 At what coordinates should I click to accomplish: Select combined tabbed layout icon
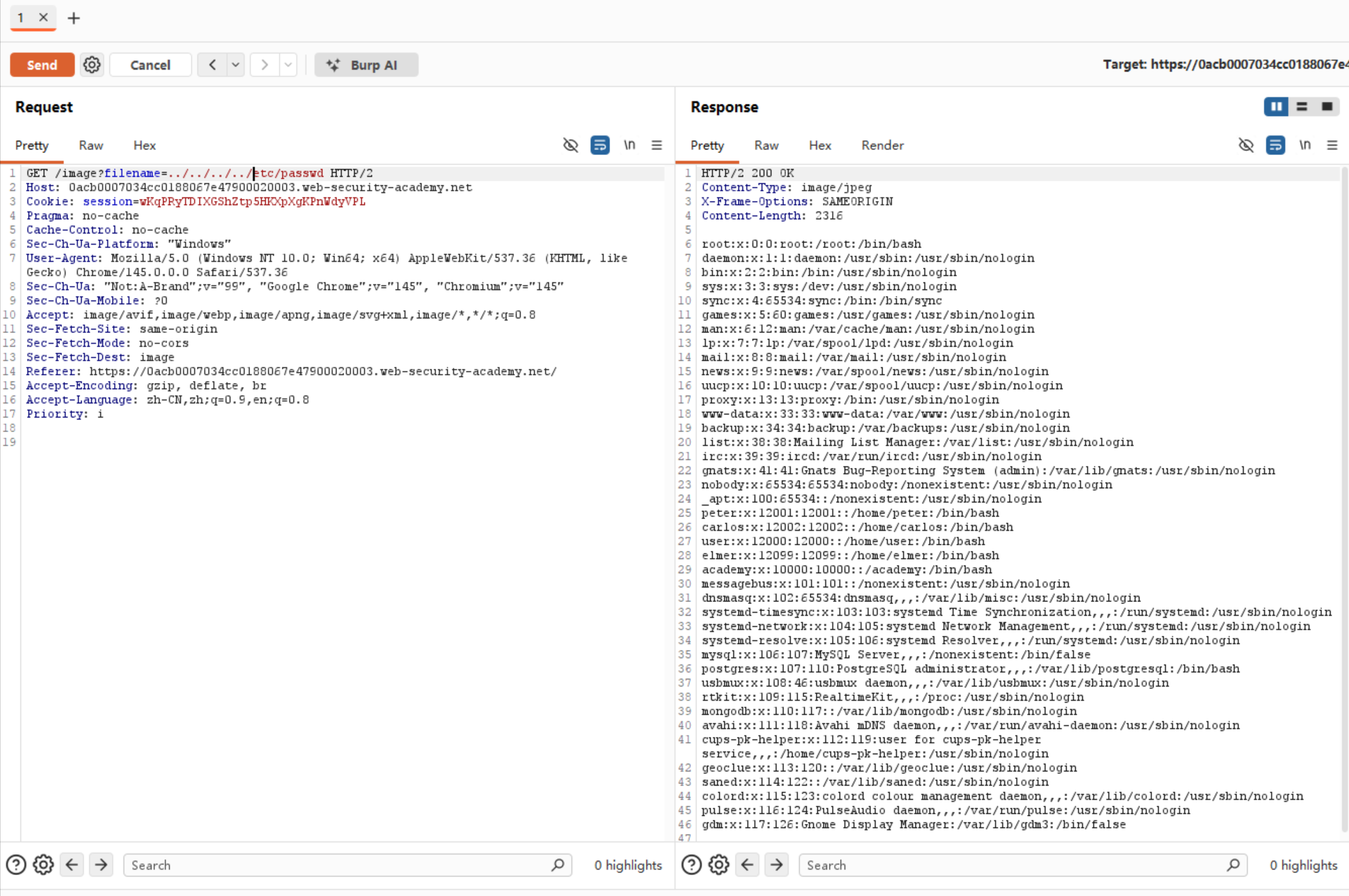tap(1327, 107)
